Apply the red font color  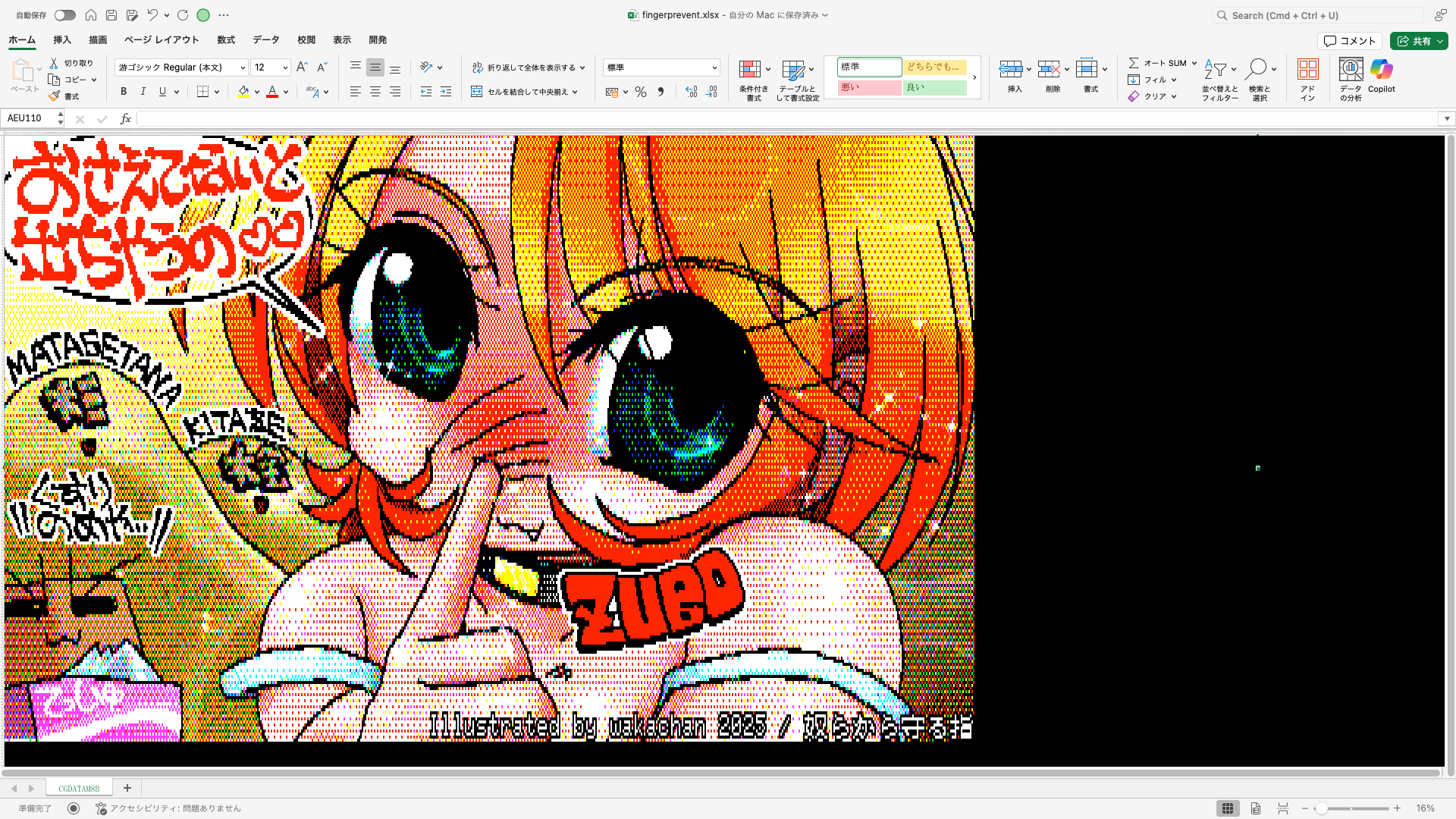point(272,92)
